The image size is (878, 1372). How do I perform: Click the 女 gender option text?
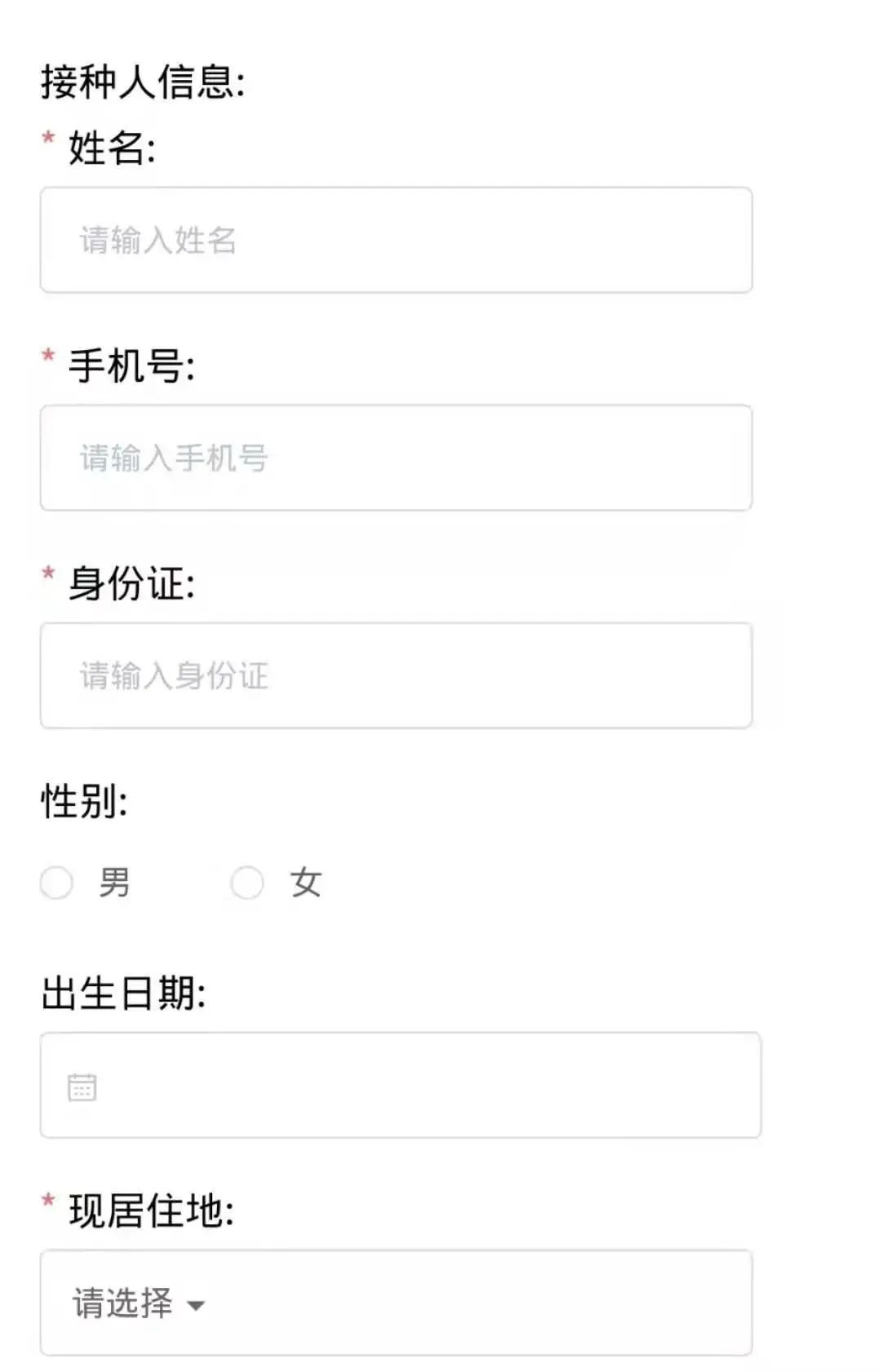pos(306,883)
